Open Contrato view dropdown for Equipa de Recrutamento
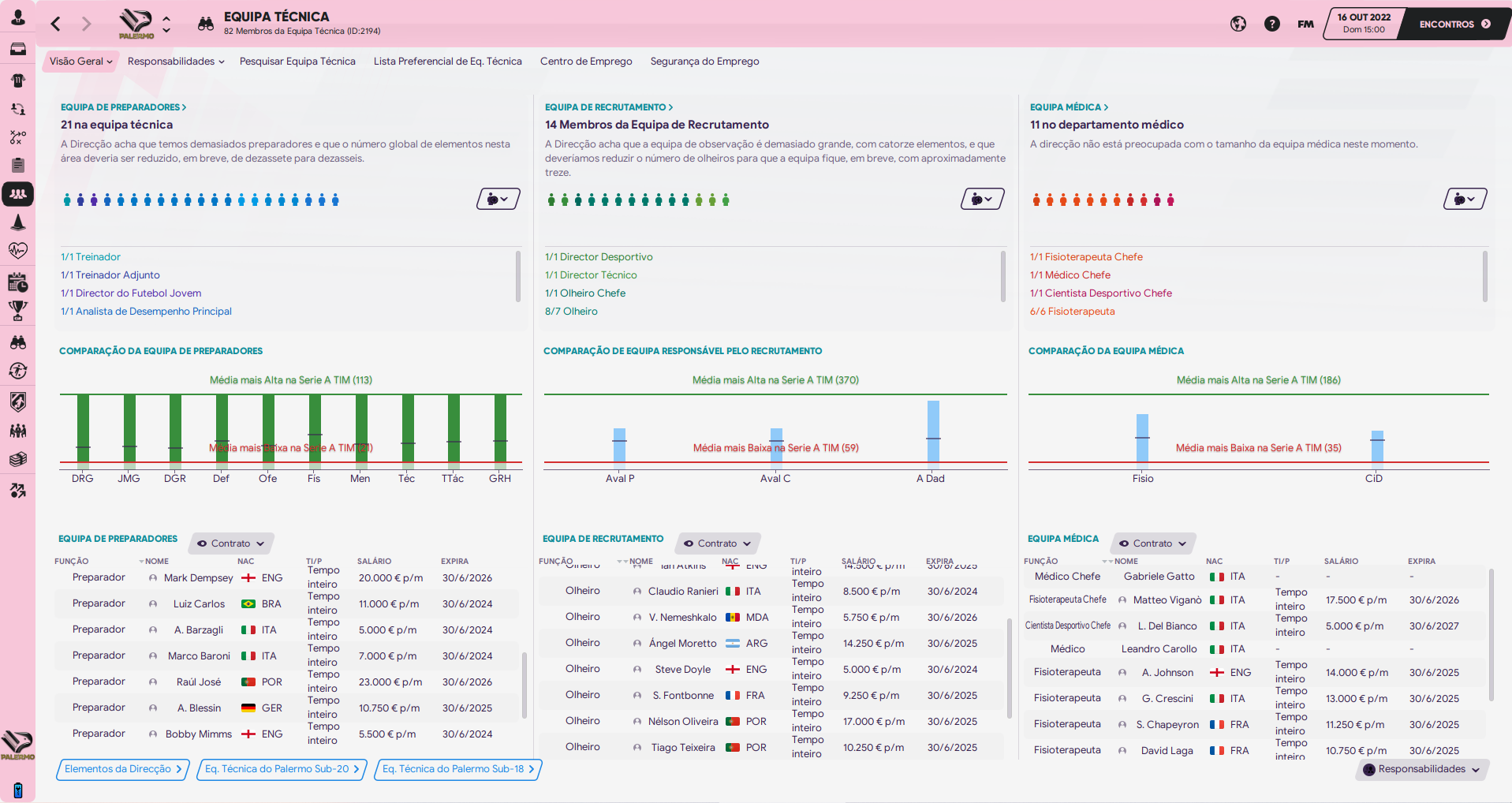Viewport: 1512px width, 803px height. click(717, 543)
